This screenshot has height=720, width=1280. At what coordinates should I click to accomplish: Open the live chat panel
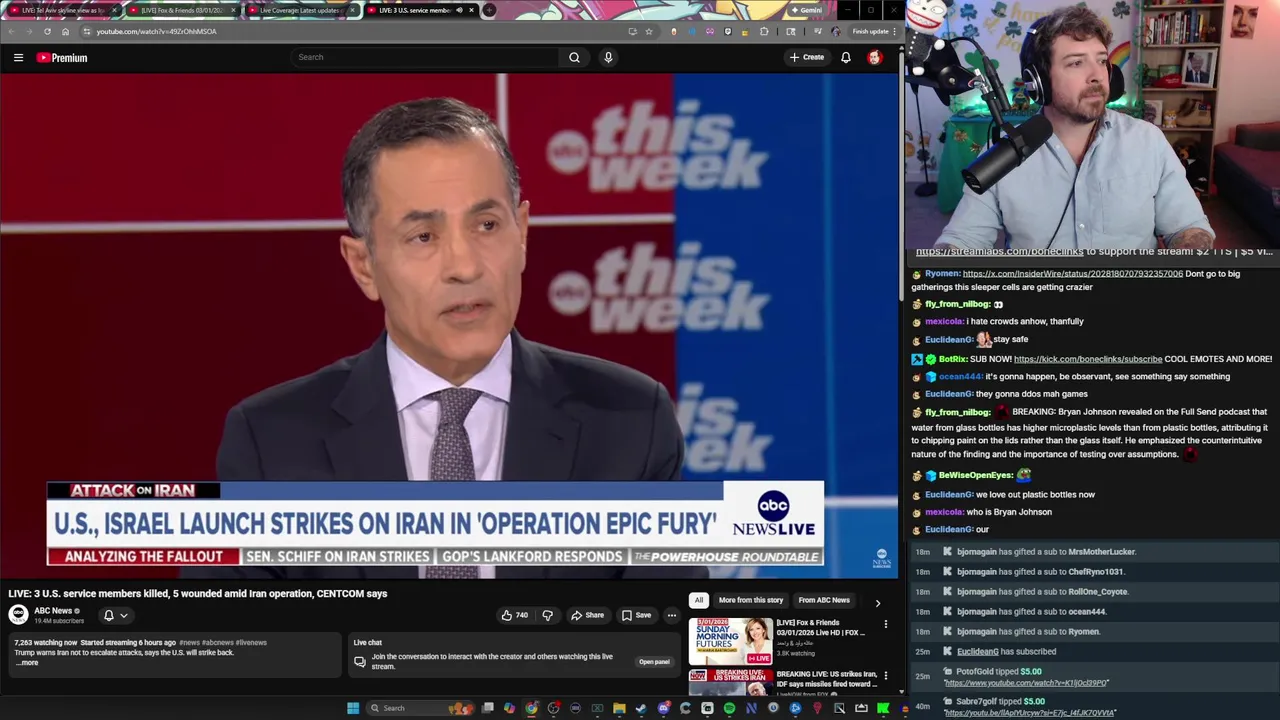(654, 662)
